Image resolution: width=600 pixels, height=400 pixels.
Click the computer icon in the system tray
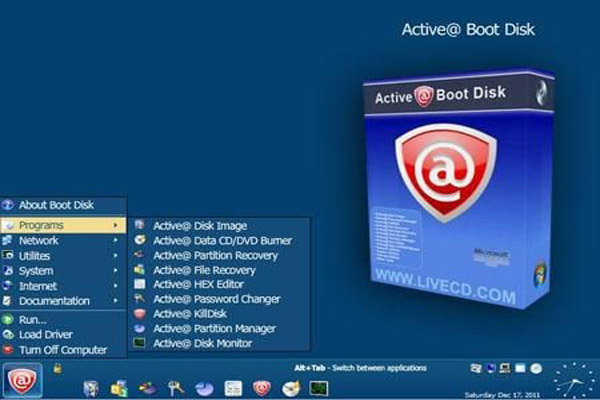(x=505, y=368)
